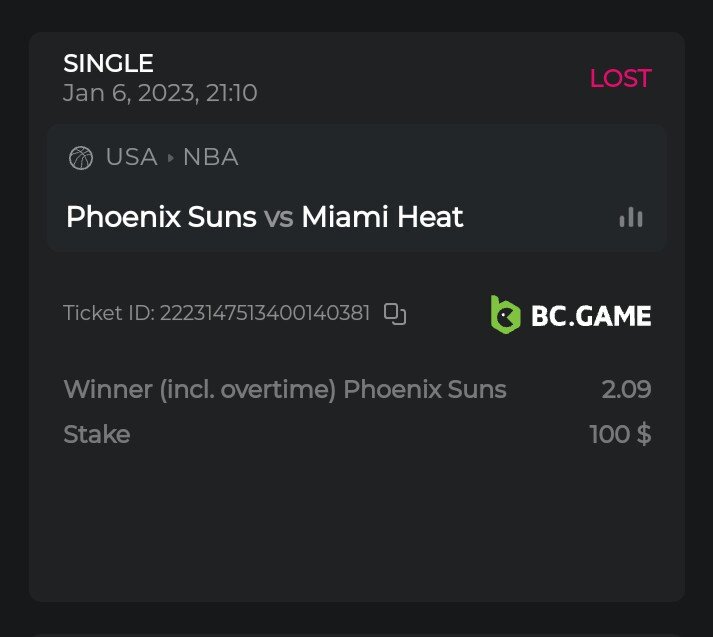Viewport: 713px width, 637px height.
Task: Select the ticket ID number 2223147513400140381
Action: click(x=265, y=313)
